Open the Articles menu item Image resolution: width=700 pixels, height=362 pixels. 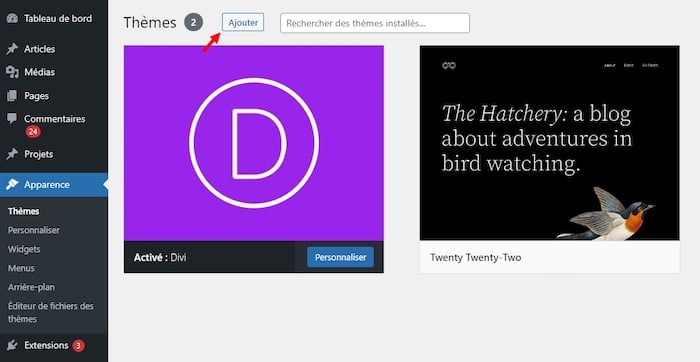pyautogui.click(x=40, y=49)
